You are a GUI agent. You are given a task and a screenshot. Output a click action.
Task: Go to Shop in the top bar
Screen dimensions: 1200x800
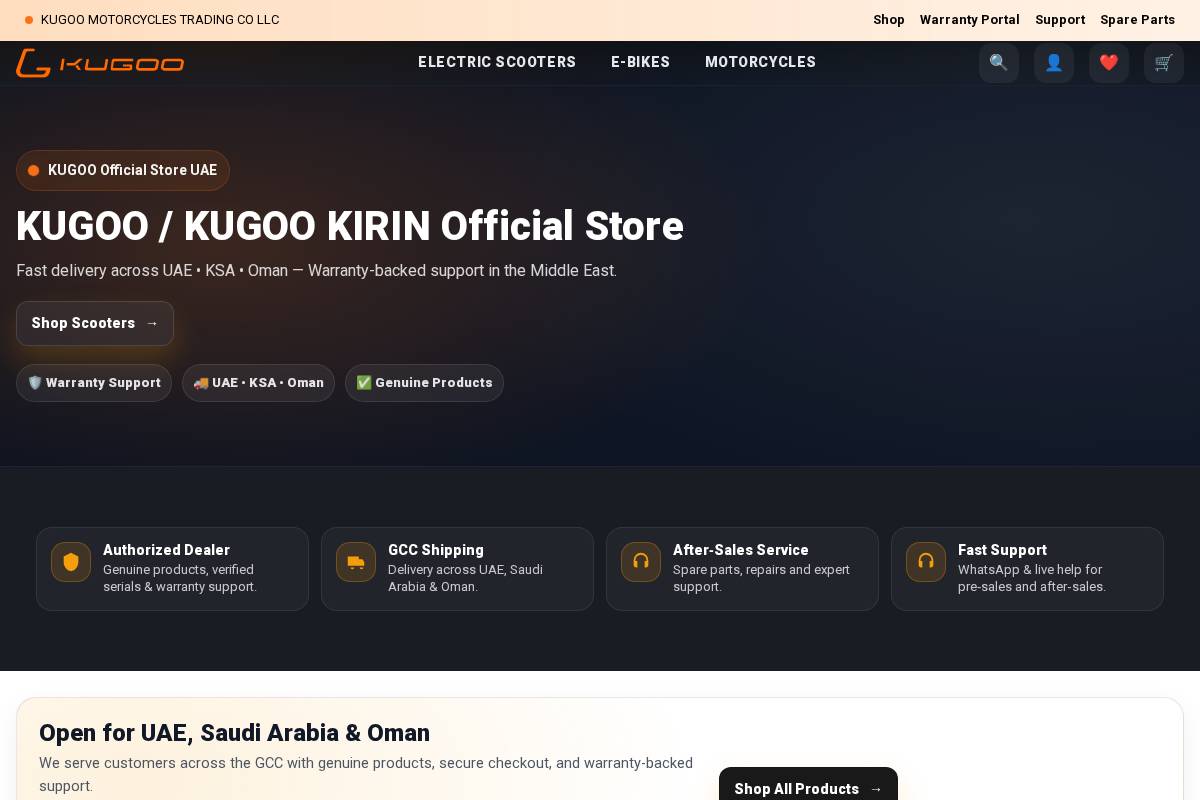[x=889, y=20]
